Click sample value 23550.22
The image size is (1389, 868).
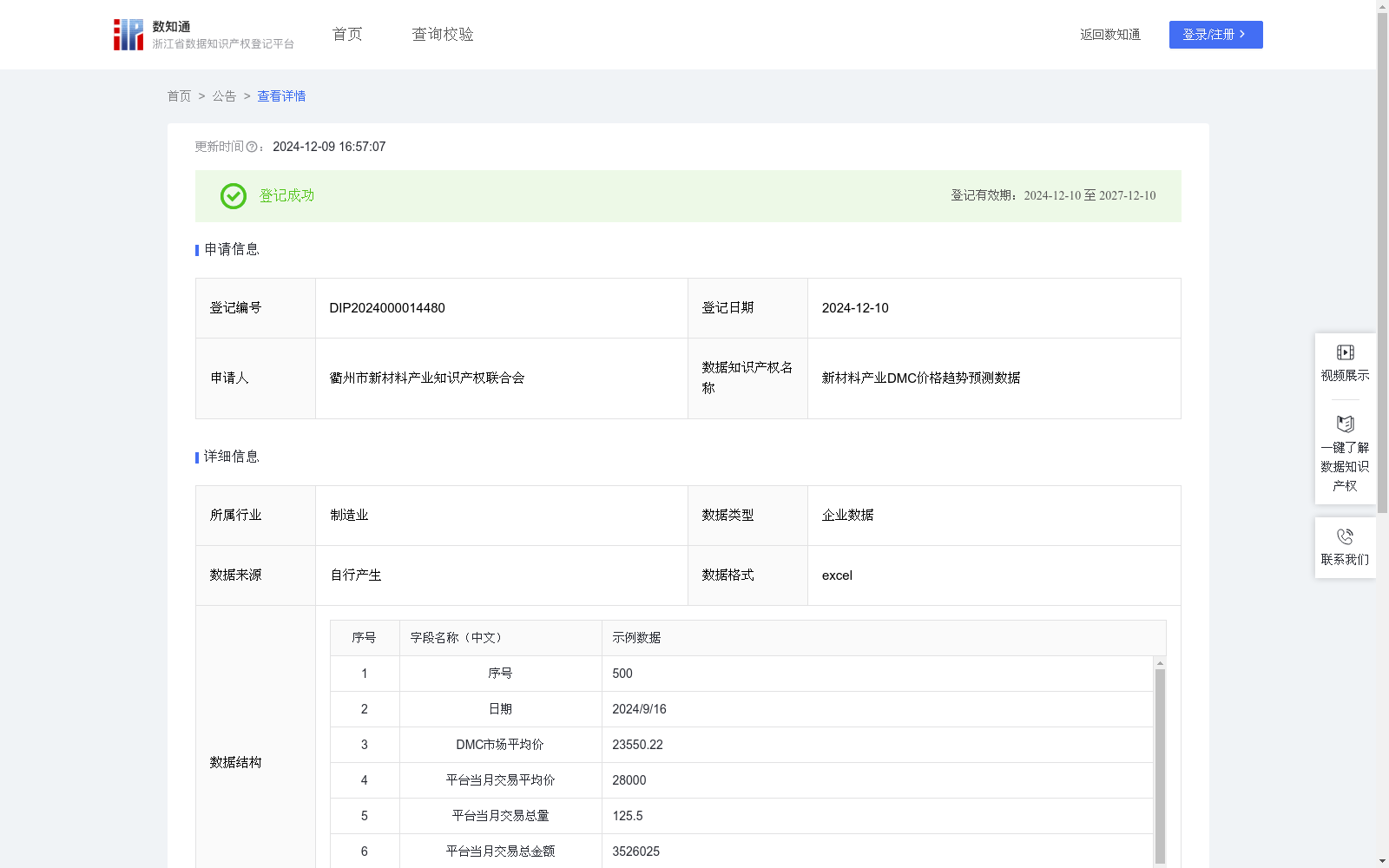coord(637,745)
